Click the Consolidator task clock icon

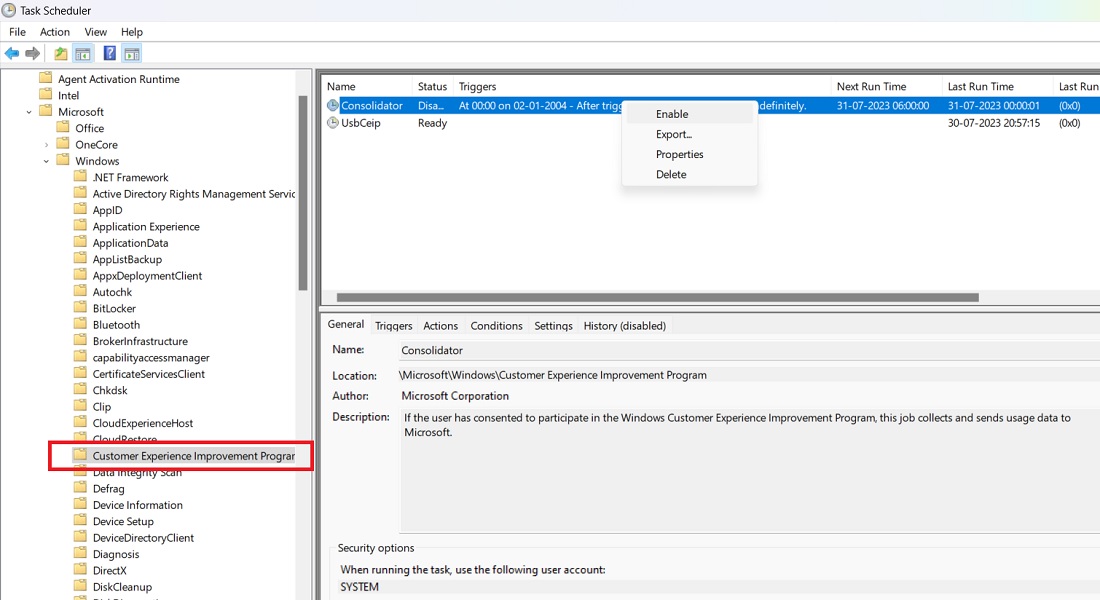click(331, 105)
